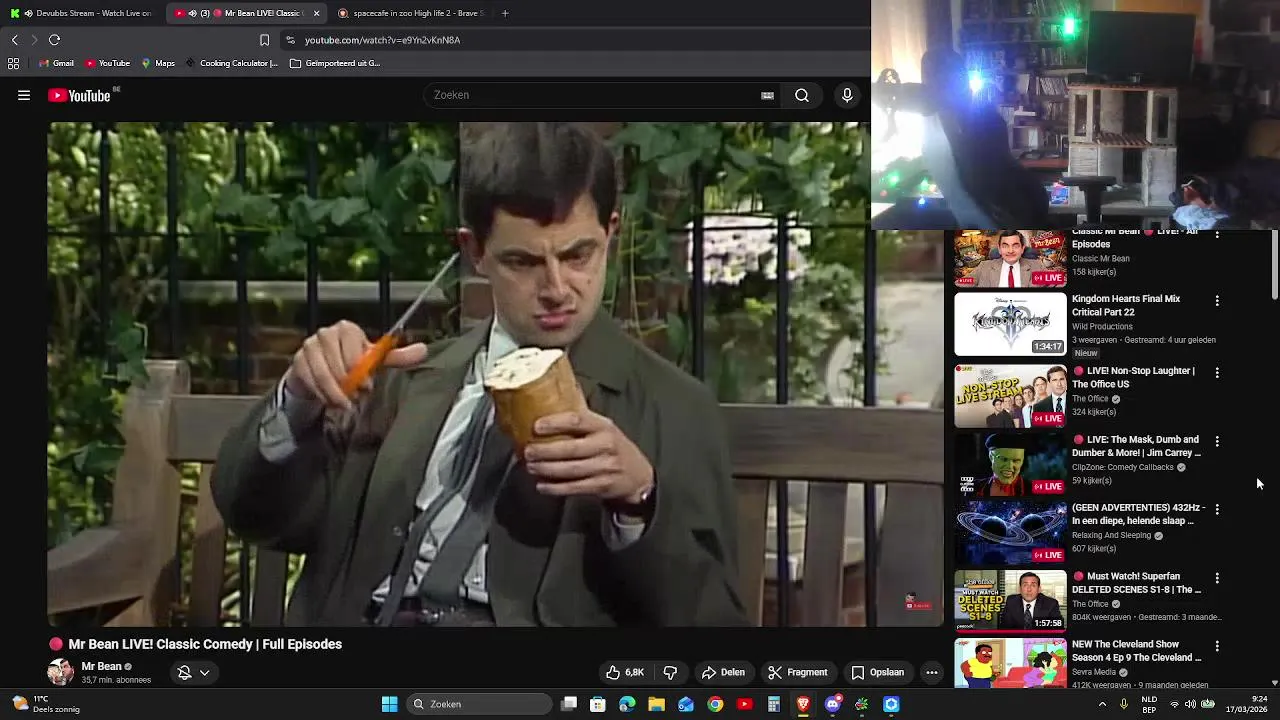Click the YouTube search magnifier button
Viewport: 1280px width, 720px height.
(802, 95)
